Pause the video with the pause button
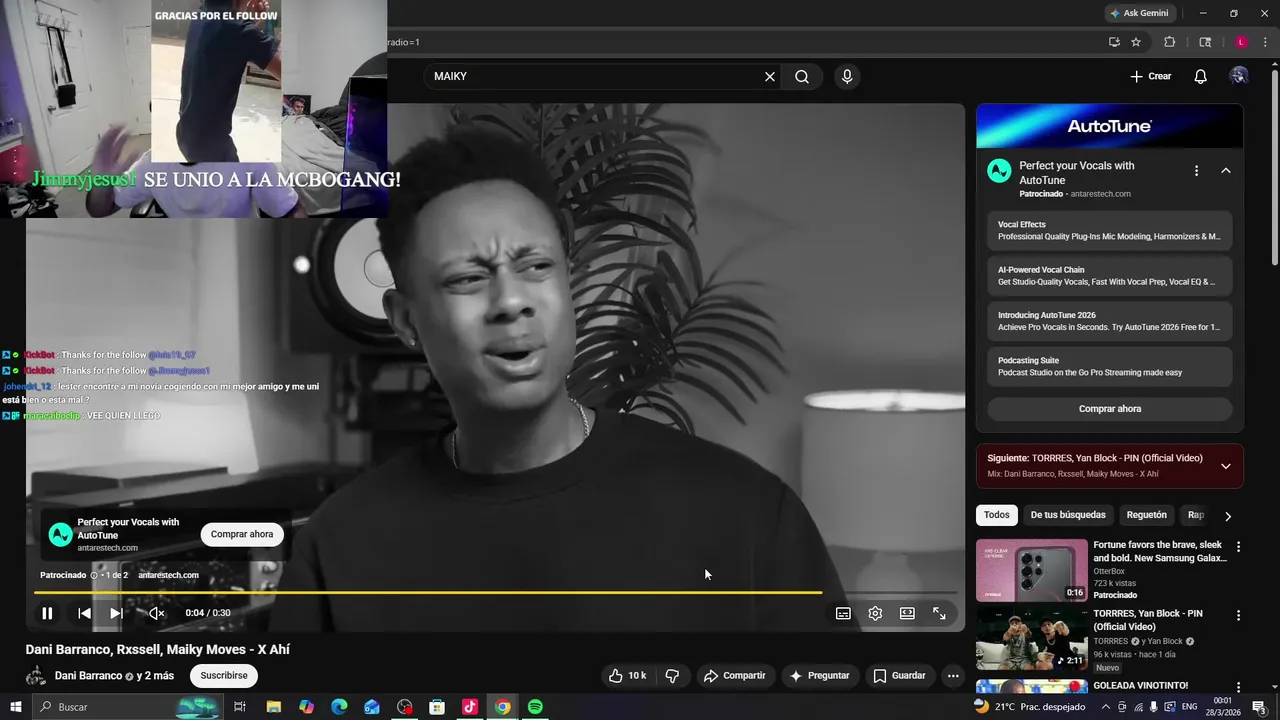1280x720 pixels. pyautogui.click(x=47, y=613)
